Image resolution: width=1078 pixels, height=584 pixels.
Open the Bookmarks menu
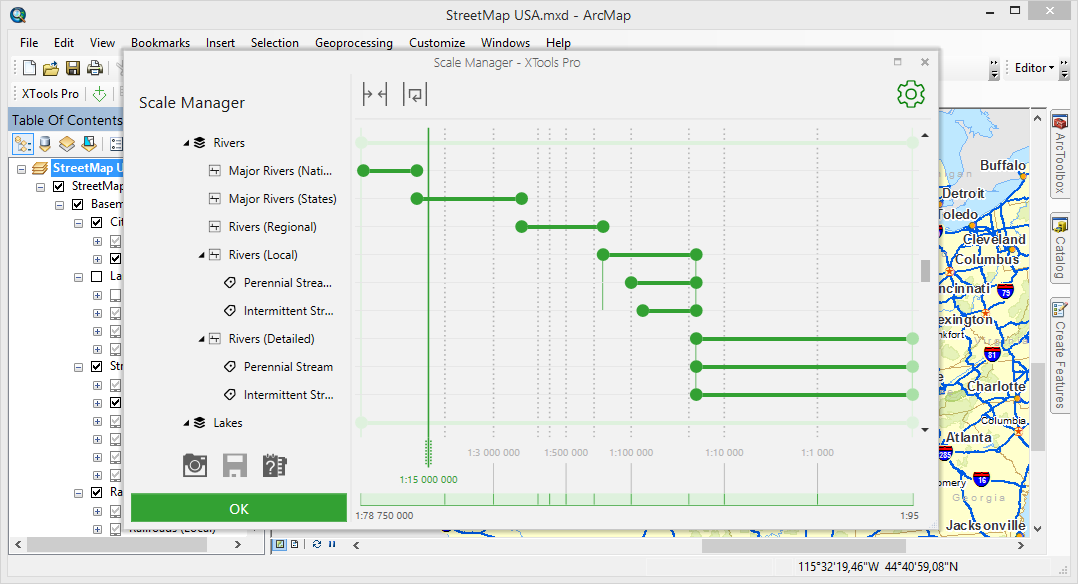pyautogui.click(x=160, y=43)
